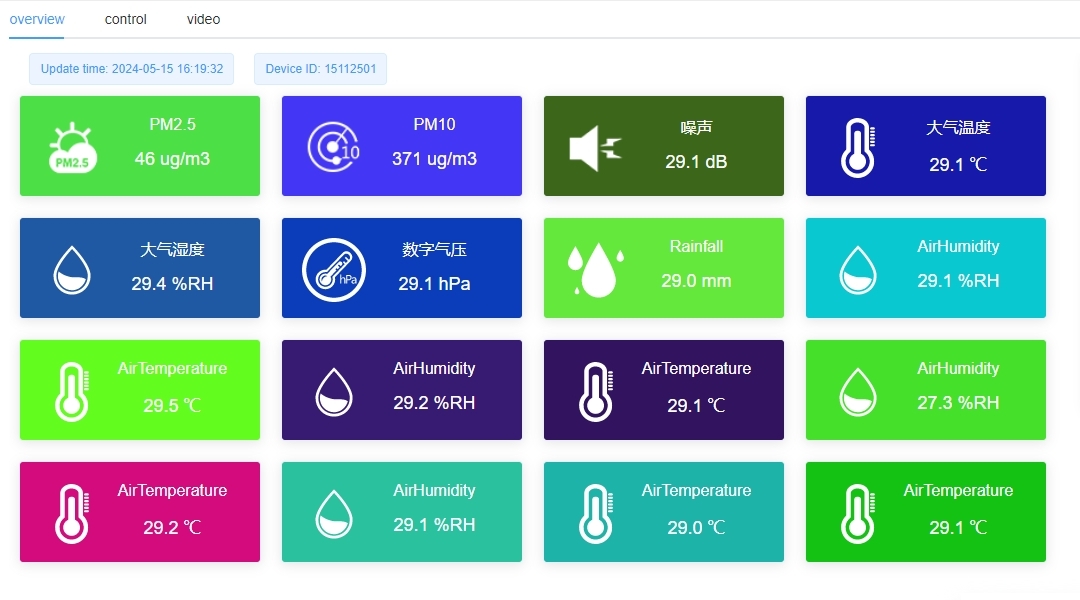Click the 大气湿度 droplet icon
The image size is (1080, 600).
tap(70, 268)
